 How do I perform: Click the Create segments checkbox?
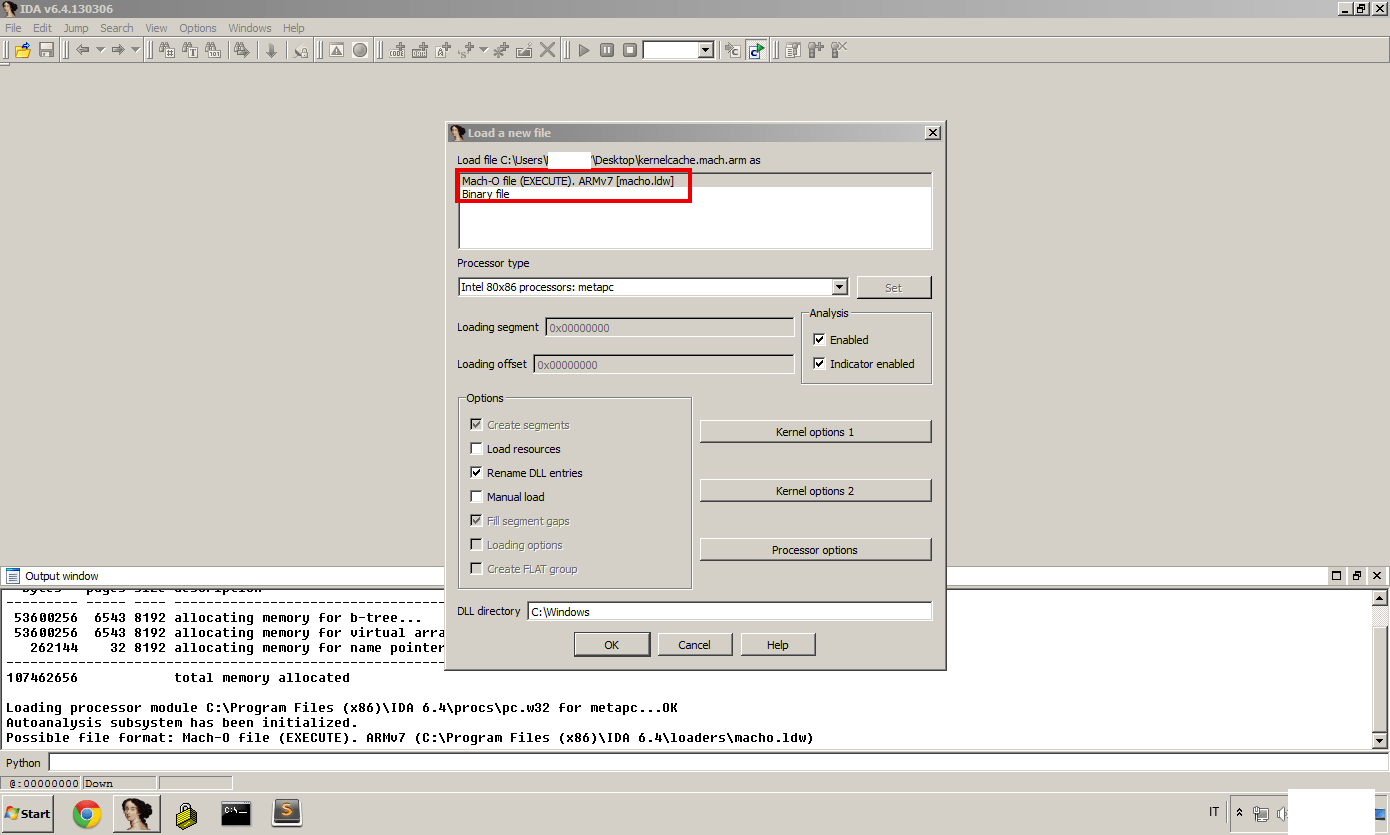(x=477, y=425)
